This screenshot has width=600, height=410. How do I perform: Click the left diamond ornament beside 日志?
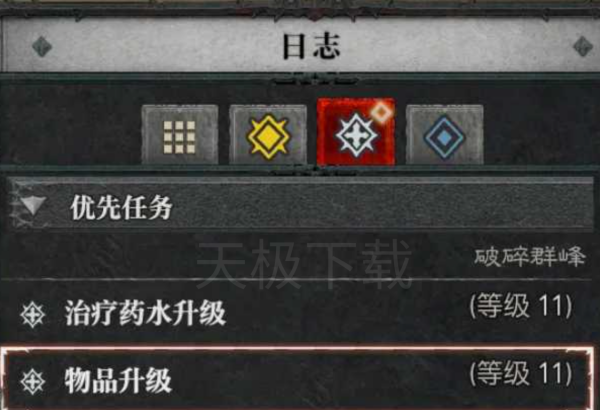(x=42, y=47)
